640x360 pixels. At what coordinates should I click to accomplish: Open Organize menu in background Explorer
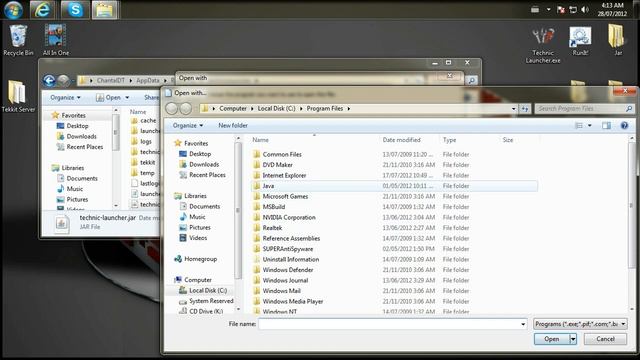pos(65,98)
